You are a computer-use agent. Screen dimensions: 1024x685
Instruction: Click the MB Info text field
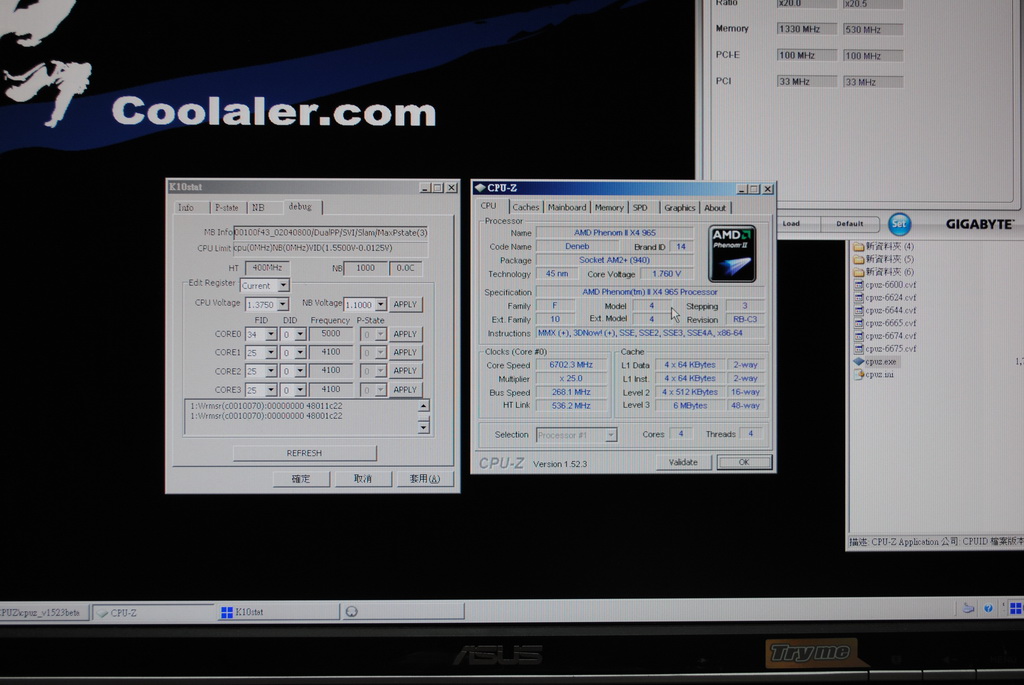coord(330,232)
